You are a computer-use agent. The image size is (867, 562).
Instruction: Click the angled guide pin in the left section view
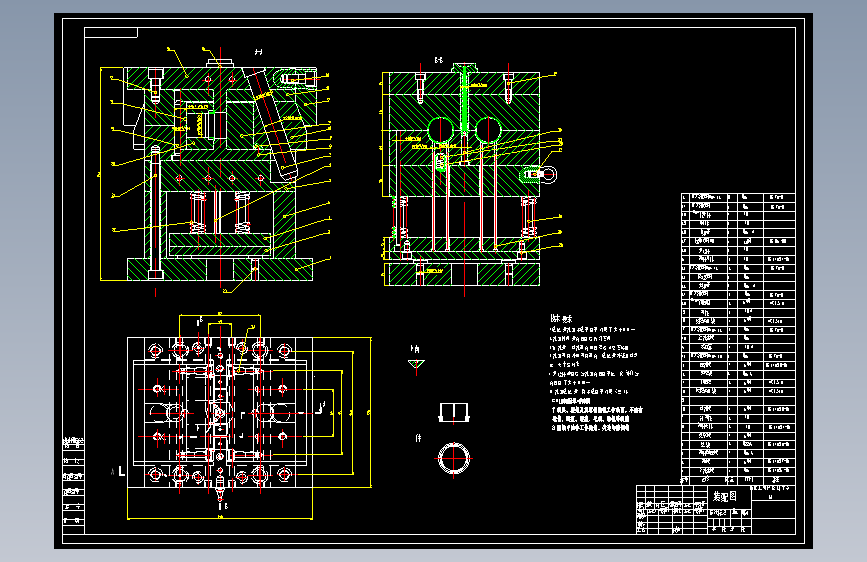coord(270,124)
